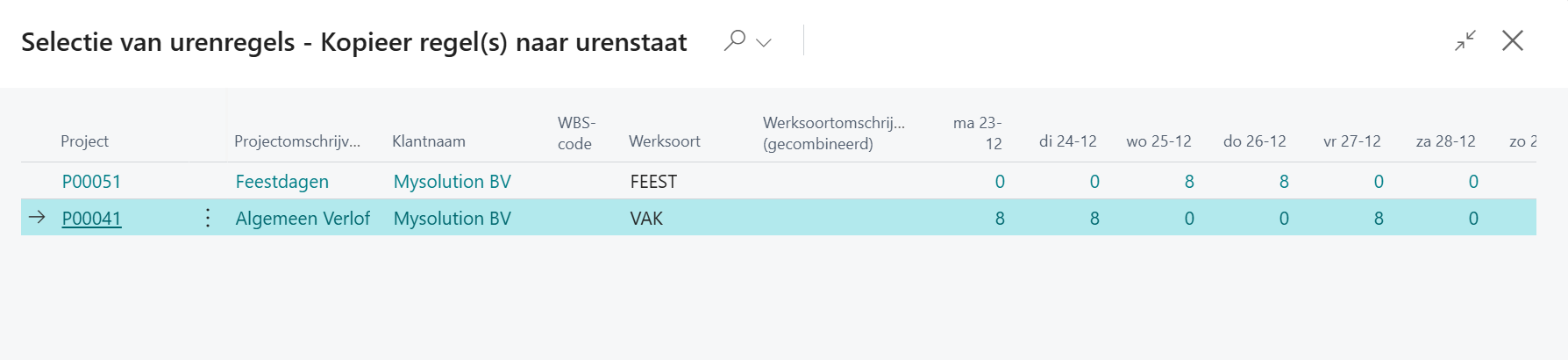Image resolution: width=1568 pixels, height=360 pixels.
Task: Click the vr 27-12 hours for Algemeen Verlof
Action: [x=1378, y=219]
